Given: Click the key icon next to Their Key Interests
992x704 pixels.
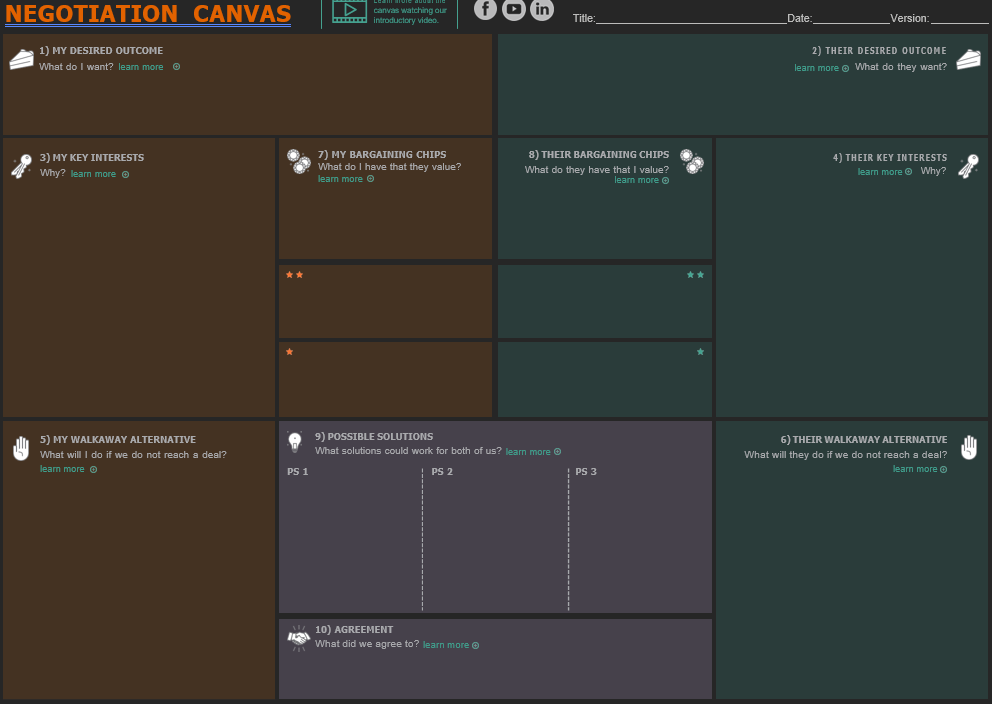Looking at the screenshot, I should pyautogui.click(x=968, y=166).
